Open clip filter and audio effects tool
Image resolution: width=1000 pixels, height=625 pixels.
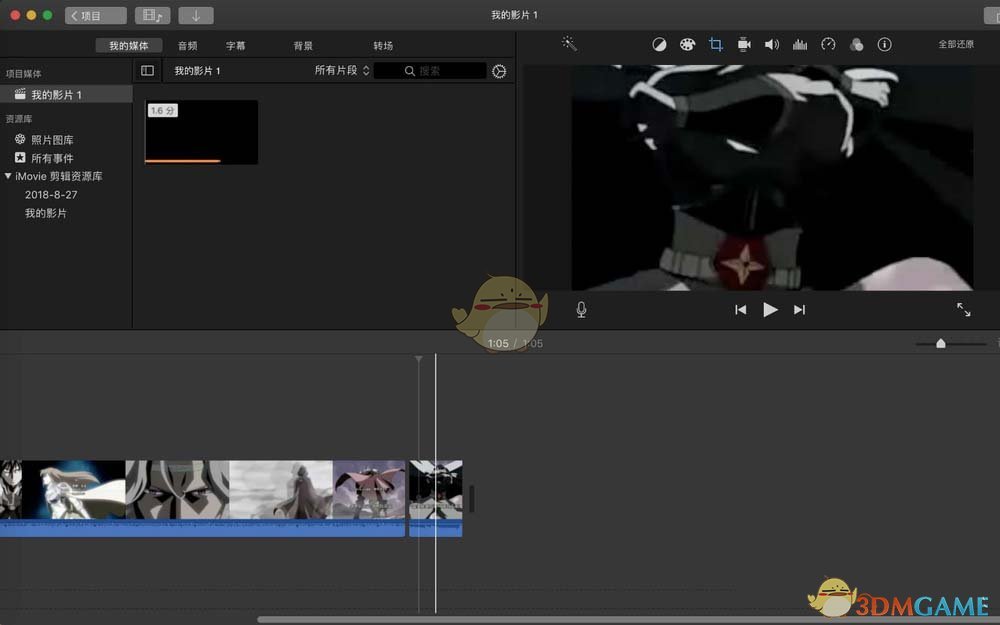point(857,44)
